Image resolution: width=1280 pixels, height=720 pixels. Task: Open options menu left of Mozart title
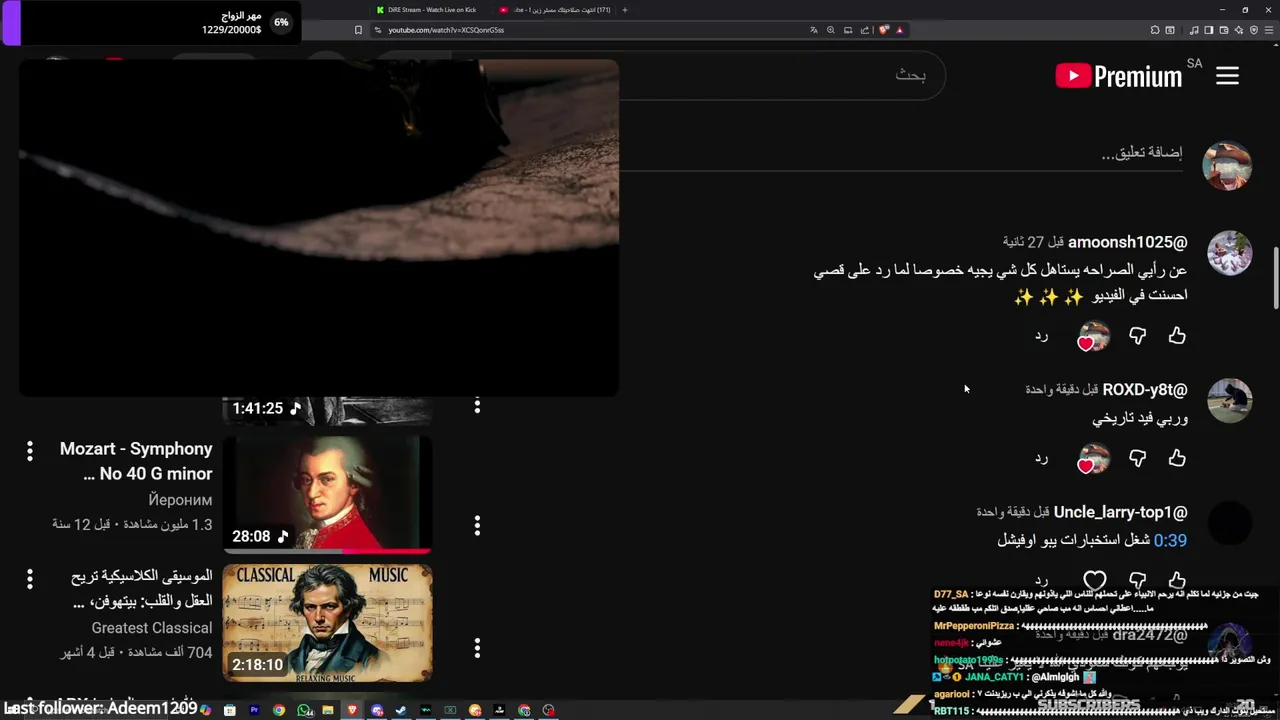click(30, 451)
